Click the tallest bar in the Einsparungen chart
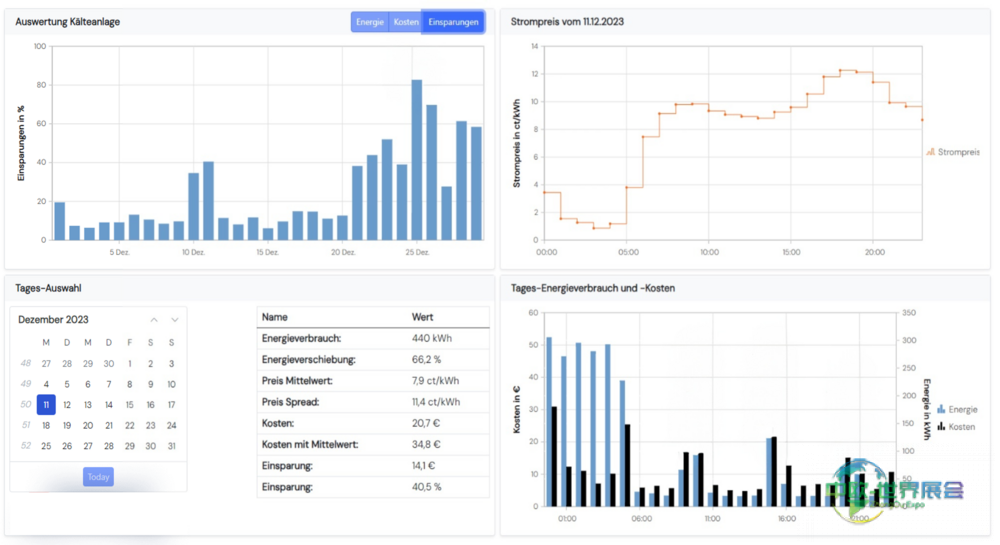 [417, 160]
